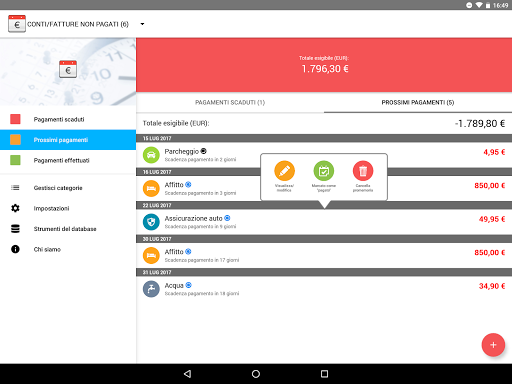Viewport: 512px width, 384px height.
Task: Tap the app euro calendar logo in top bar
Action: (17, 24)
